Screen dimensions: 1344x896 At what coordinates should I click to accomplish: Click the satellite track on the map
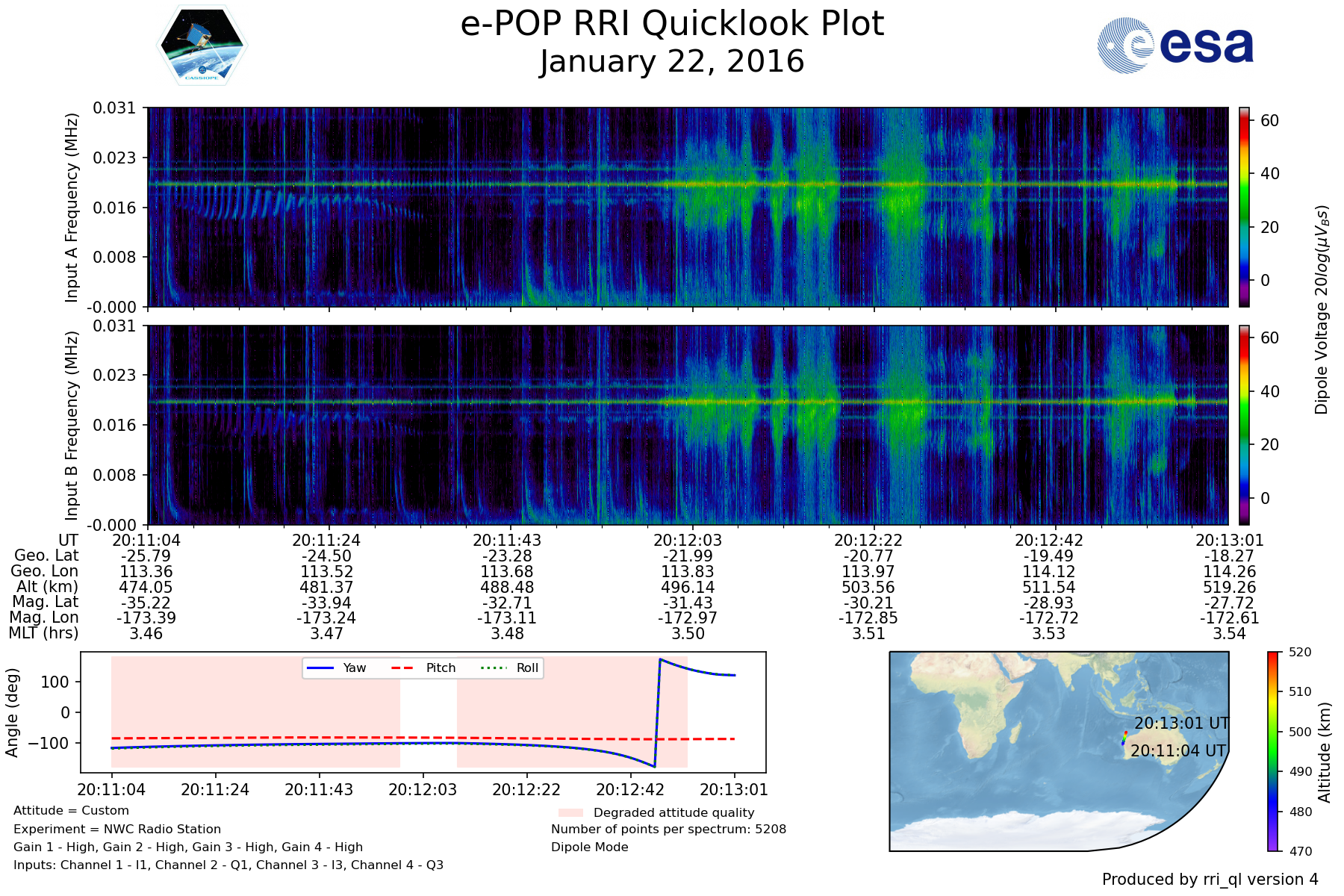1124,738
